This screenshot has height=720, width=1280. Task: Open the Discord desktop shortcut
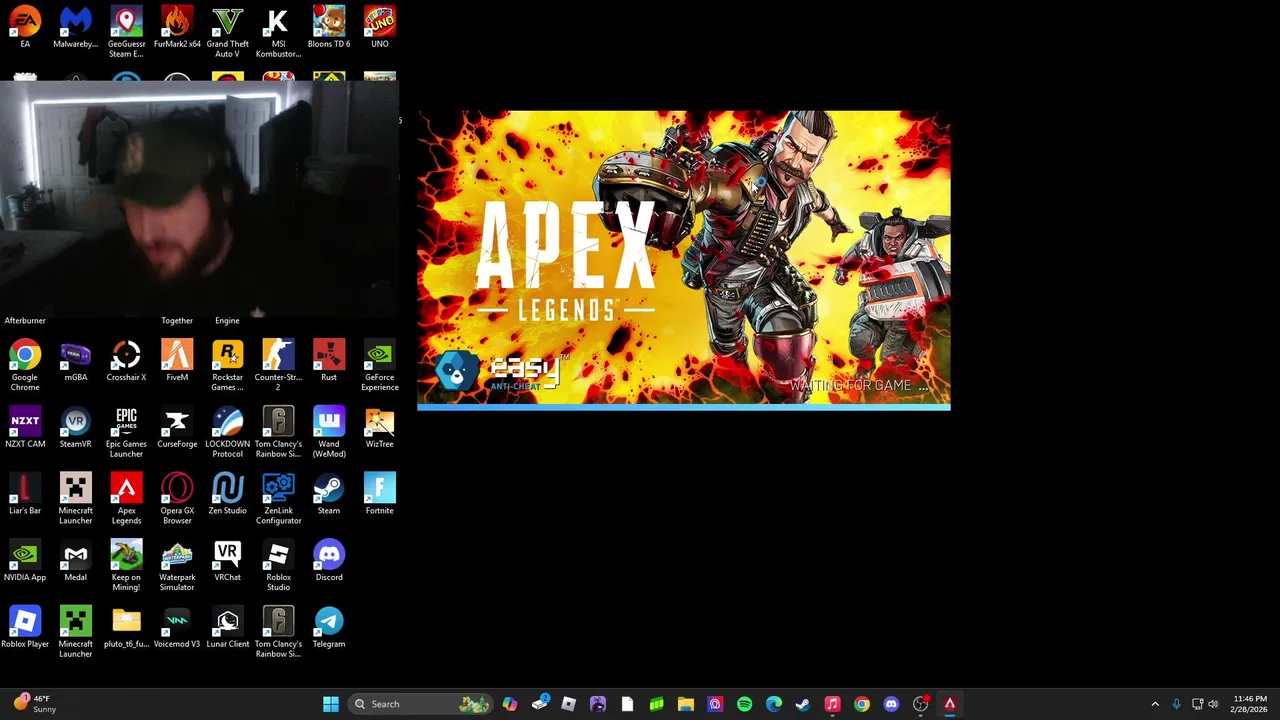(329, 561)
